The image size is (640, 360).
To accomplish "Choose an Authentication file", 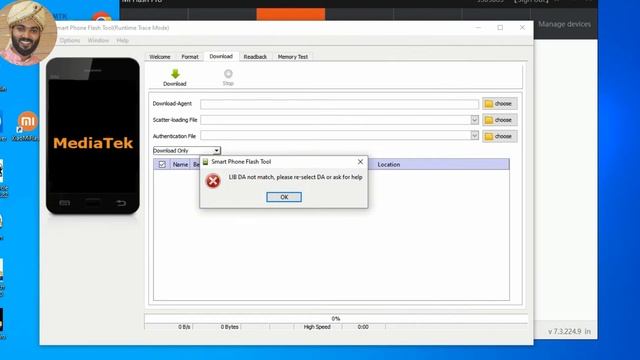I will [x=500, y=136].
